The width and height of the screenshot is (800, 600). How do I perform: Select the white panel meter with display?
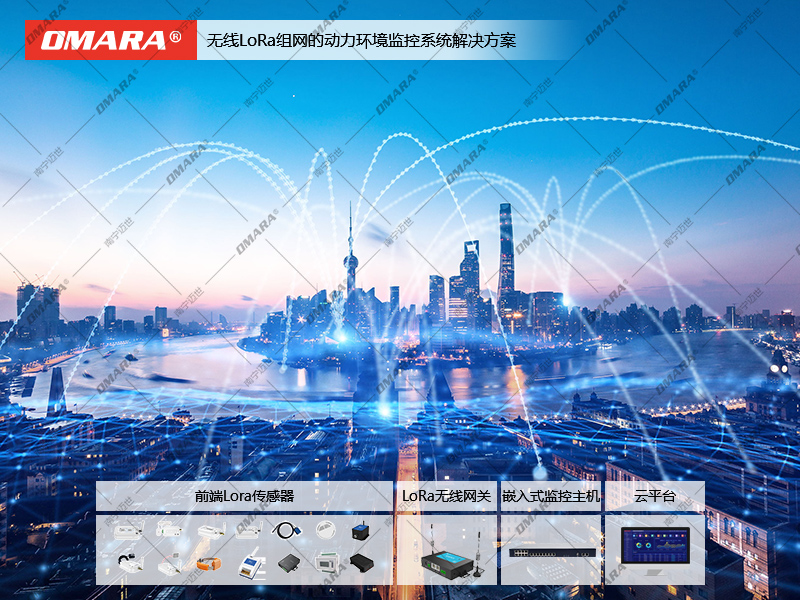point(326,562)
